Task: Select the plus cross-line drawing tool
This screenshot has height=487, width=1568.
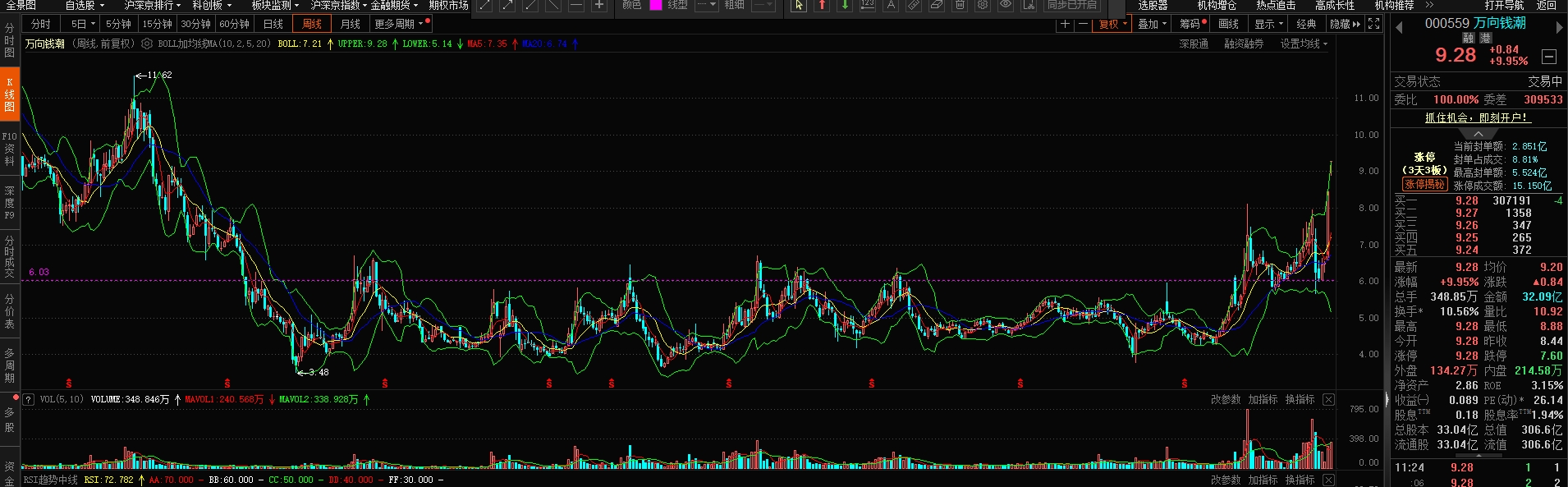Action: [599, 5]
